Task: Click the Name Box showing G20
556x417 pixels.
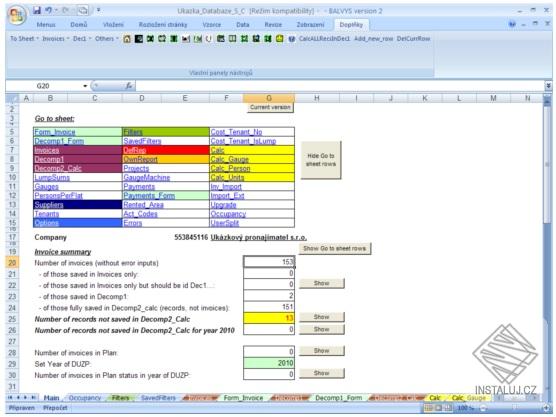Action: [43, 86]
